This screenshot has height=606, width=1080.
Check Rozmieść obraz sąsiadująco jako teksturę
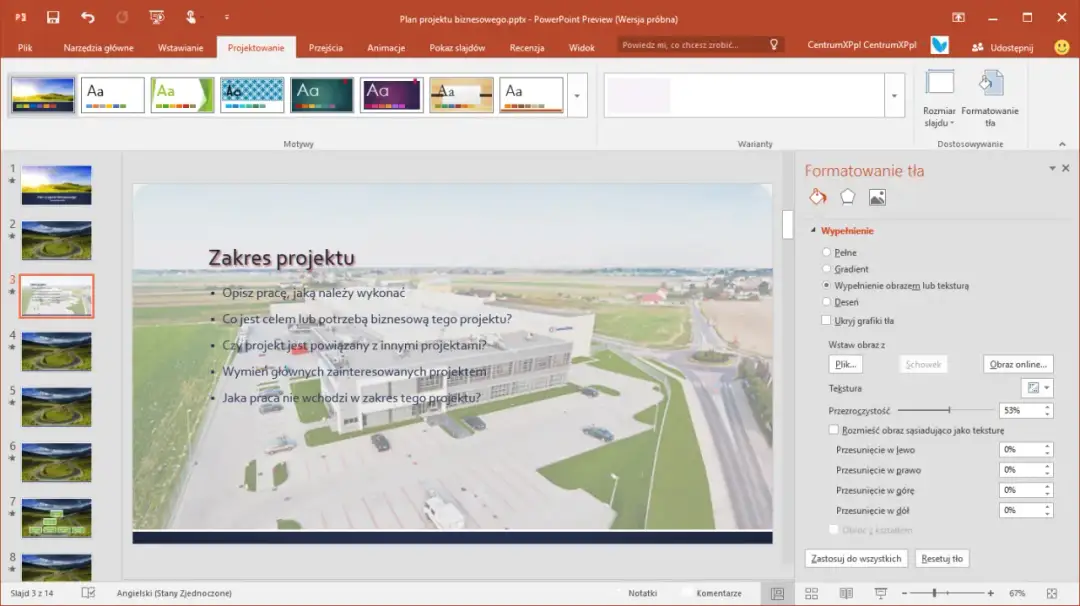834,428
